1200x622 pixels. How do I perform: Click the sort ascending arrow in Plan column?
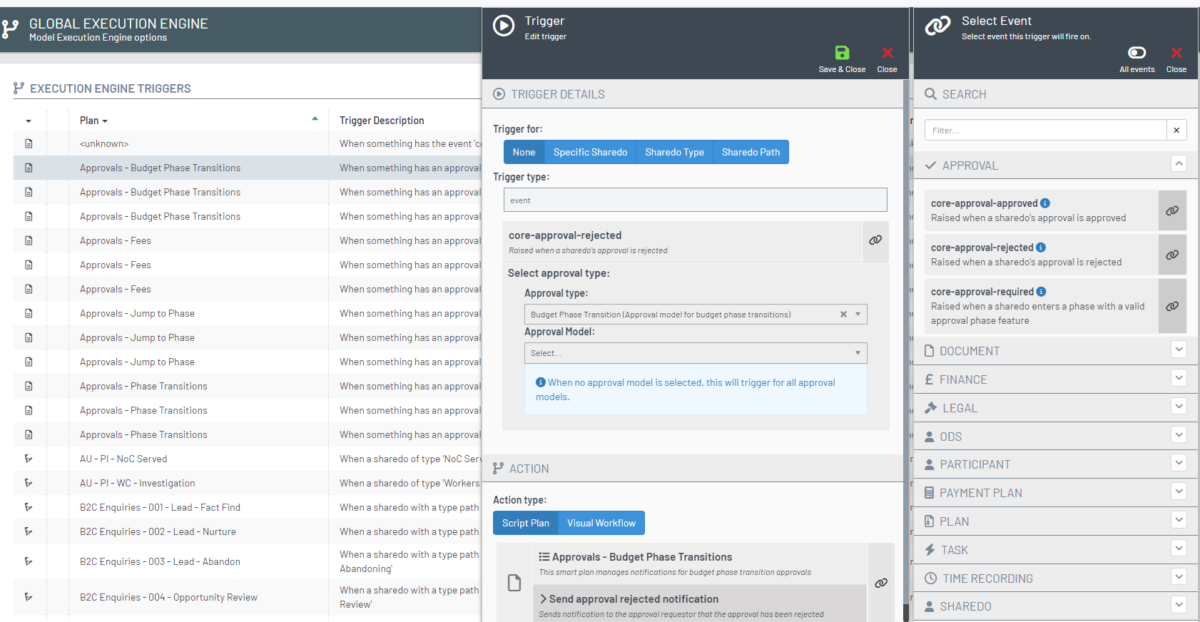click(315, 119)
